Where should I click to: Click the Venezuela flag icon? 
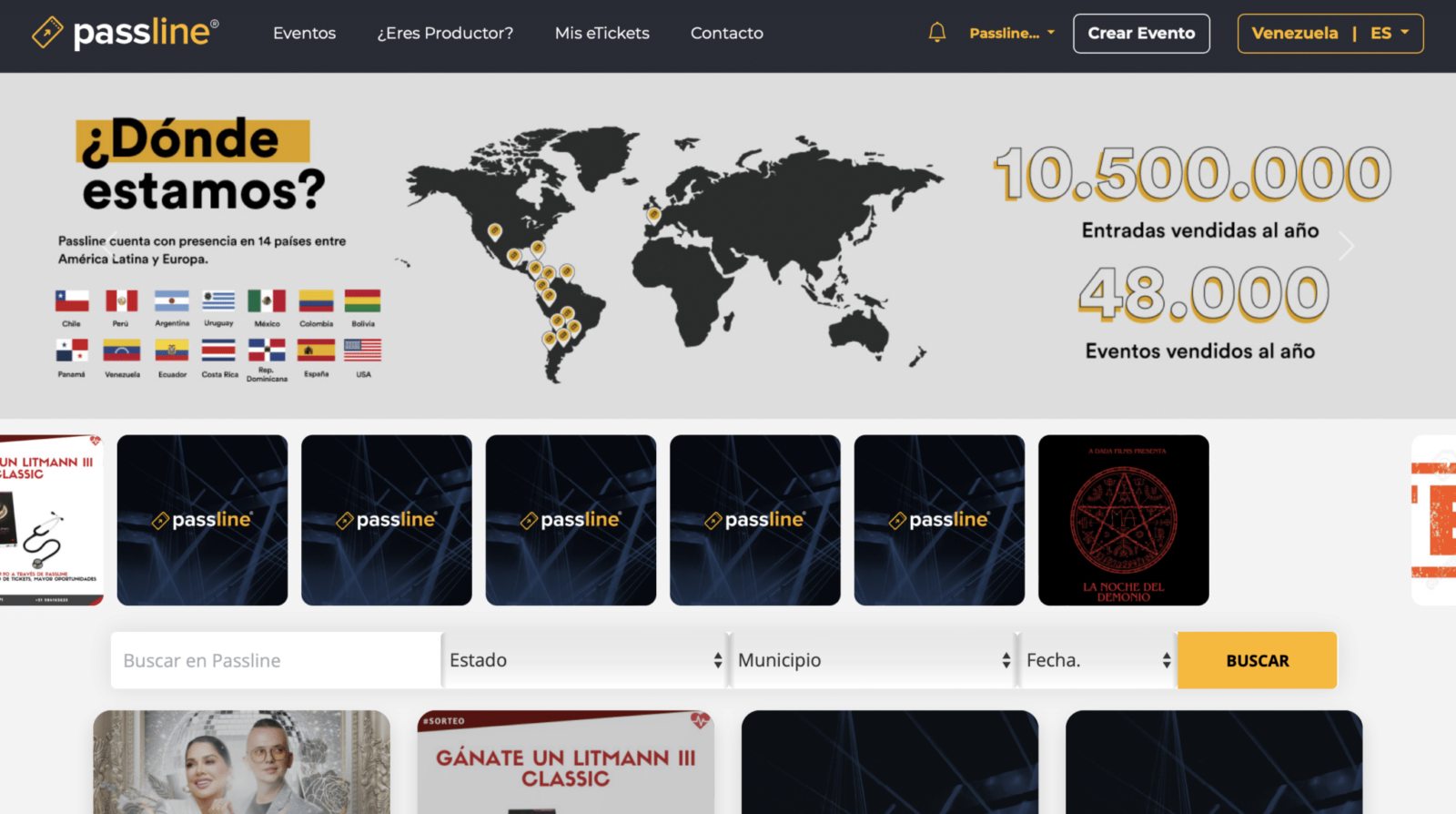pos(122,351)
